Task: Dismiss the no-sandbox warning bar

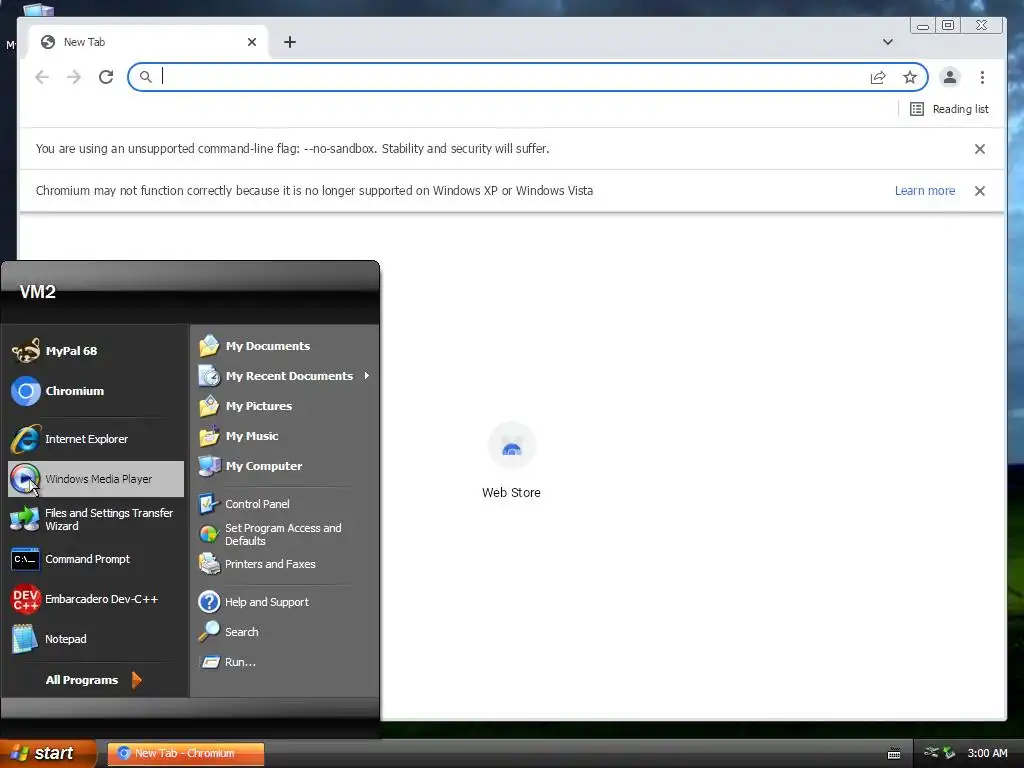Action: click(980, 149)
